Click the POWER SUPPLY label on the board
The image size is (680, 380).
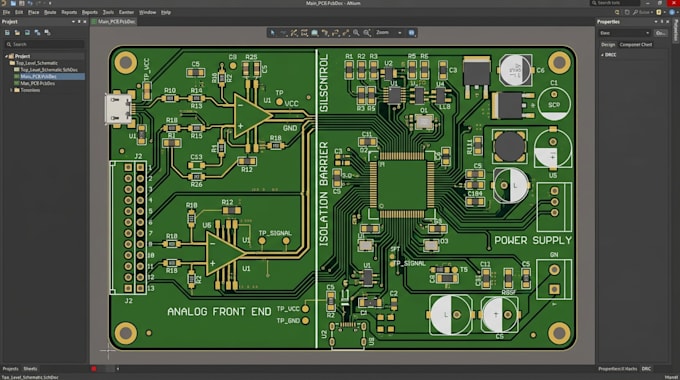533,240
